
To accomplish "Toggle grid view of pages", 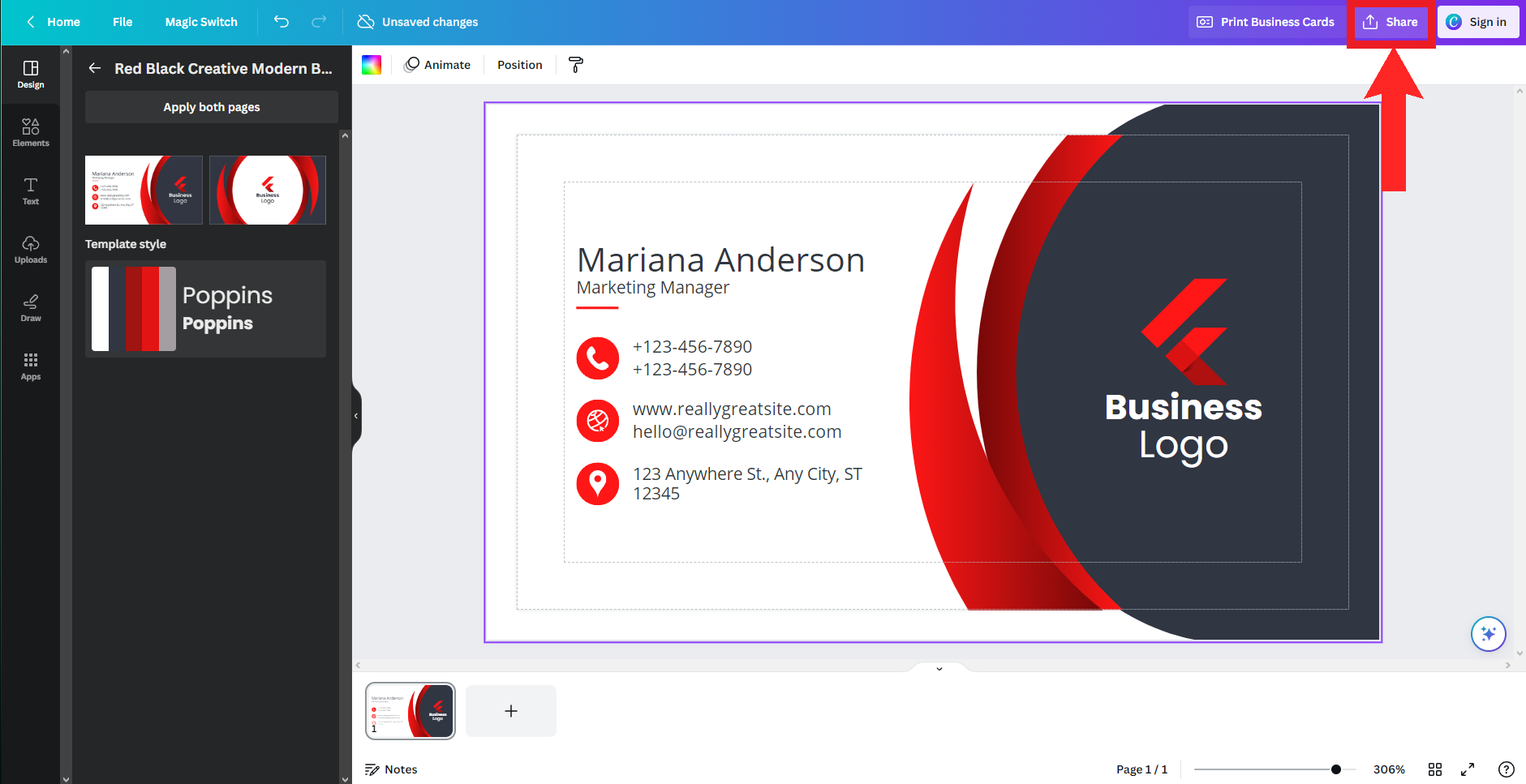I will (1435, 769).
